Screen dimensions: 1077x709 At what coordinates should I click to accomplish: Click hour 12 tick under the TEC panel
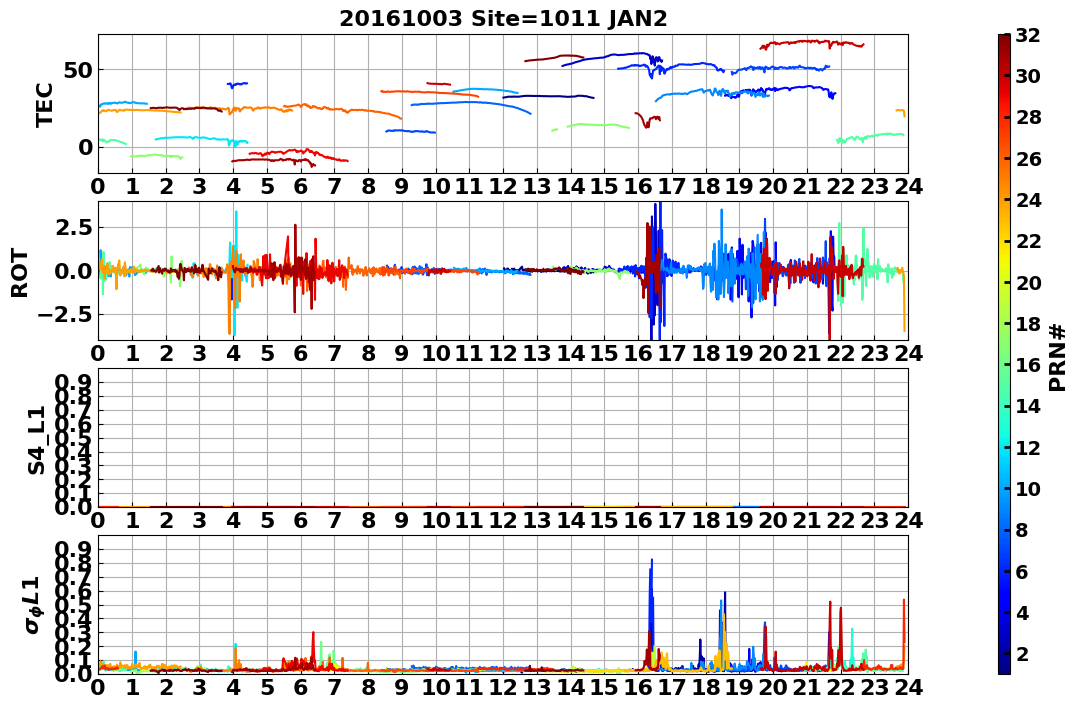(x=503, y=186)
